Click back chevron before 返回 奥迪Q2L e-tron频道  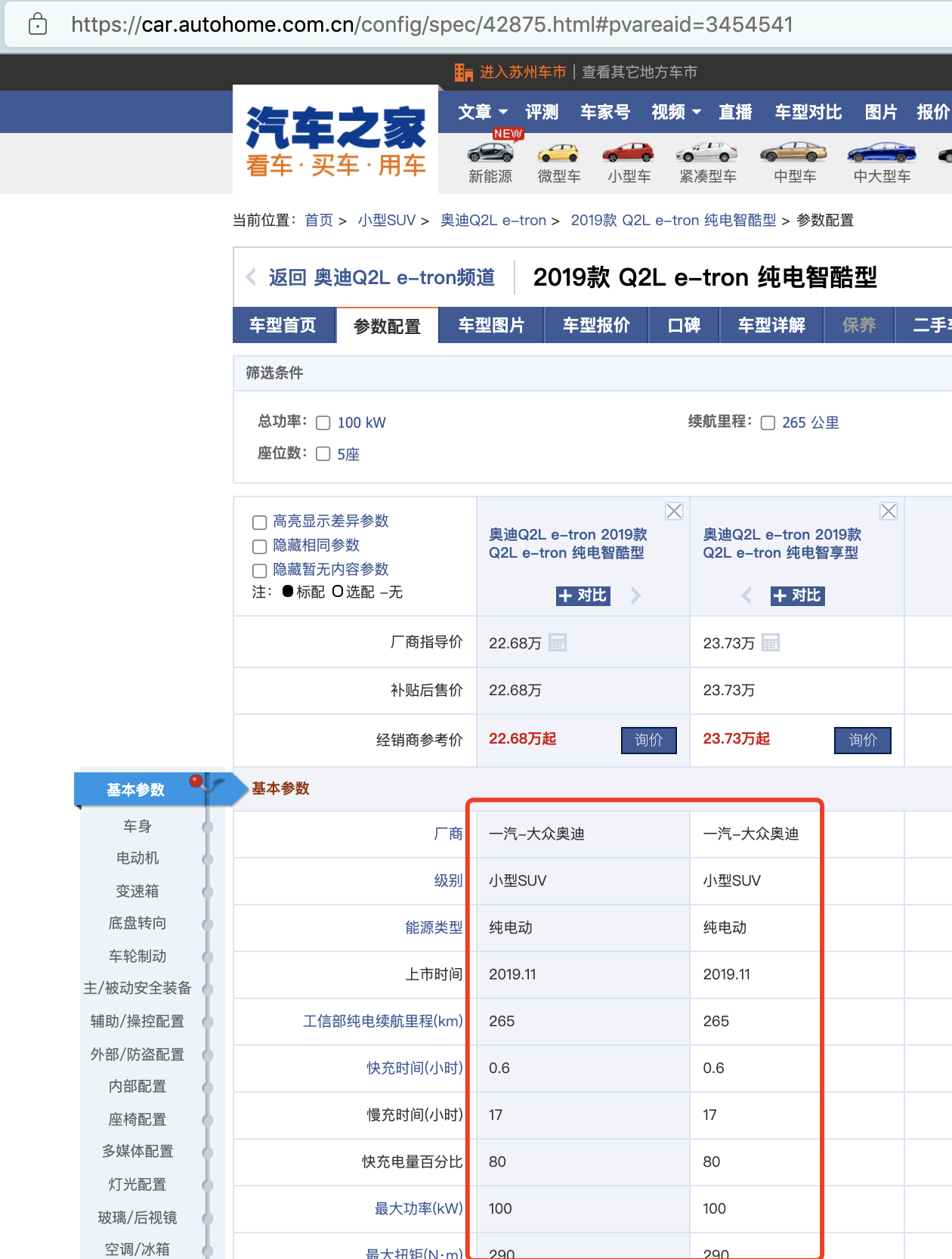click(x=251, y=277)
